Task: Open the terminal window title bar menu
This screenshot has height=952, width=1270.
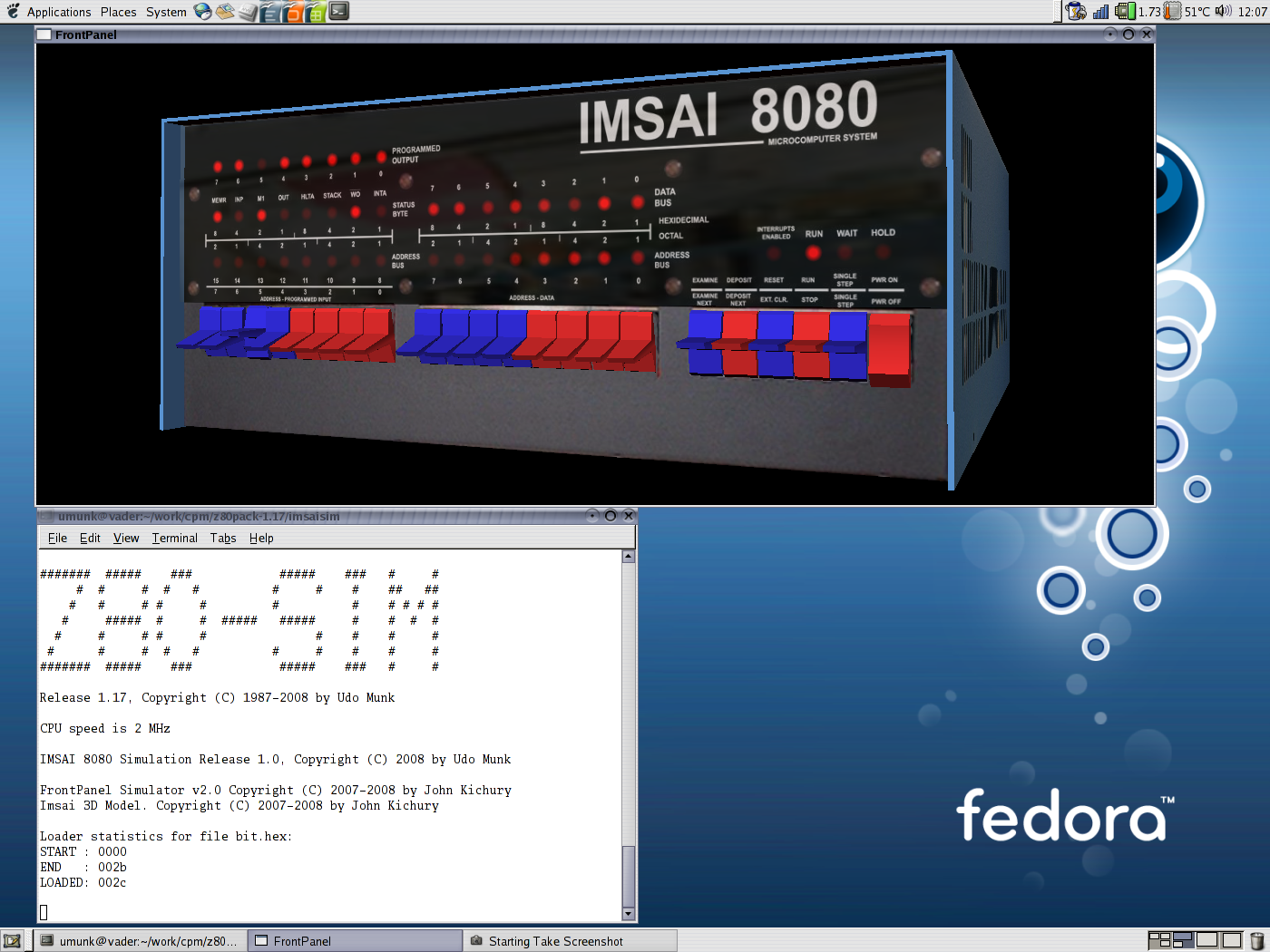Action: [47, 515]
